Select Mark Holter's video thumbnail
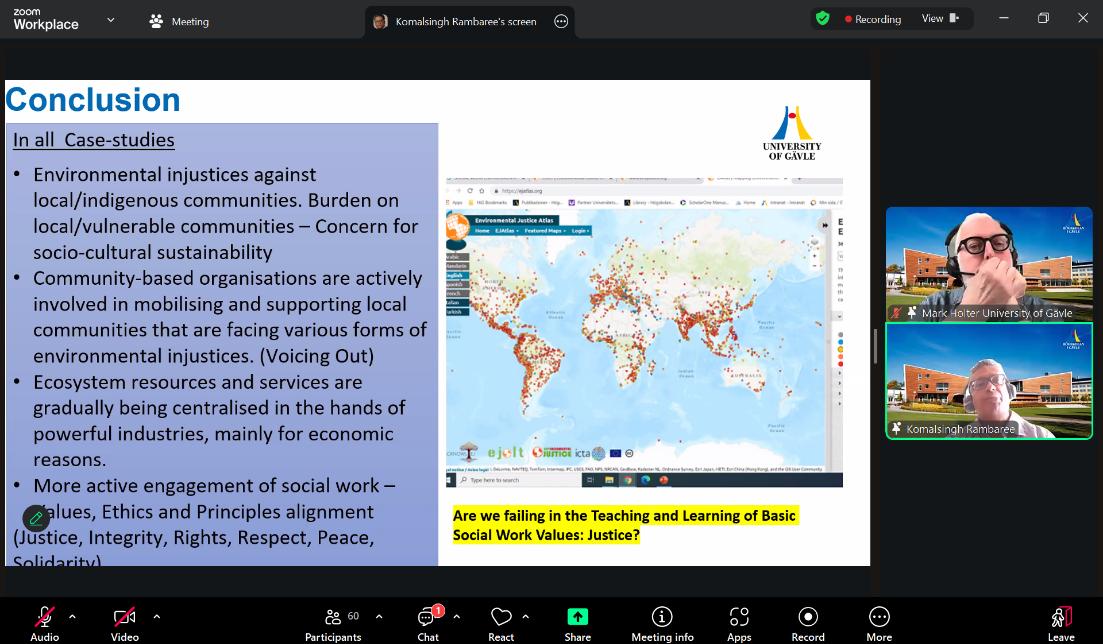This screenshot has height=644, width=1103. point(989,264)
